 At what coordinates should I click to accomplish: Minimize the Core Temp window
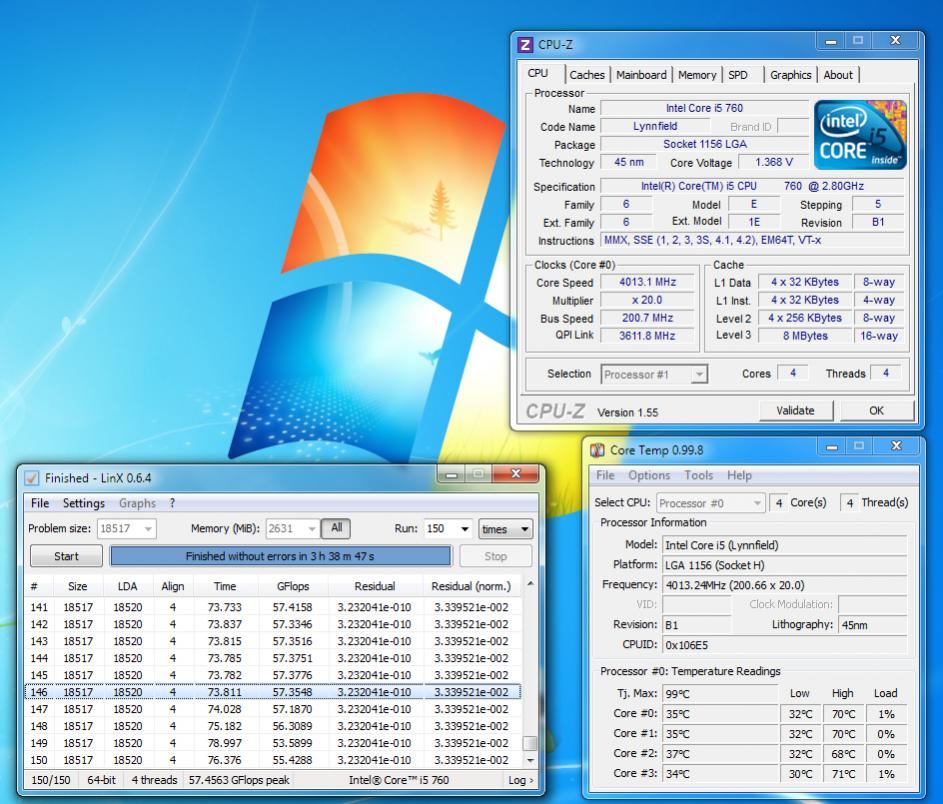[x=832, y=447]
